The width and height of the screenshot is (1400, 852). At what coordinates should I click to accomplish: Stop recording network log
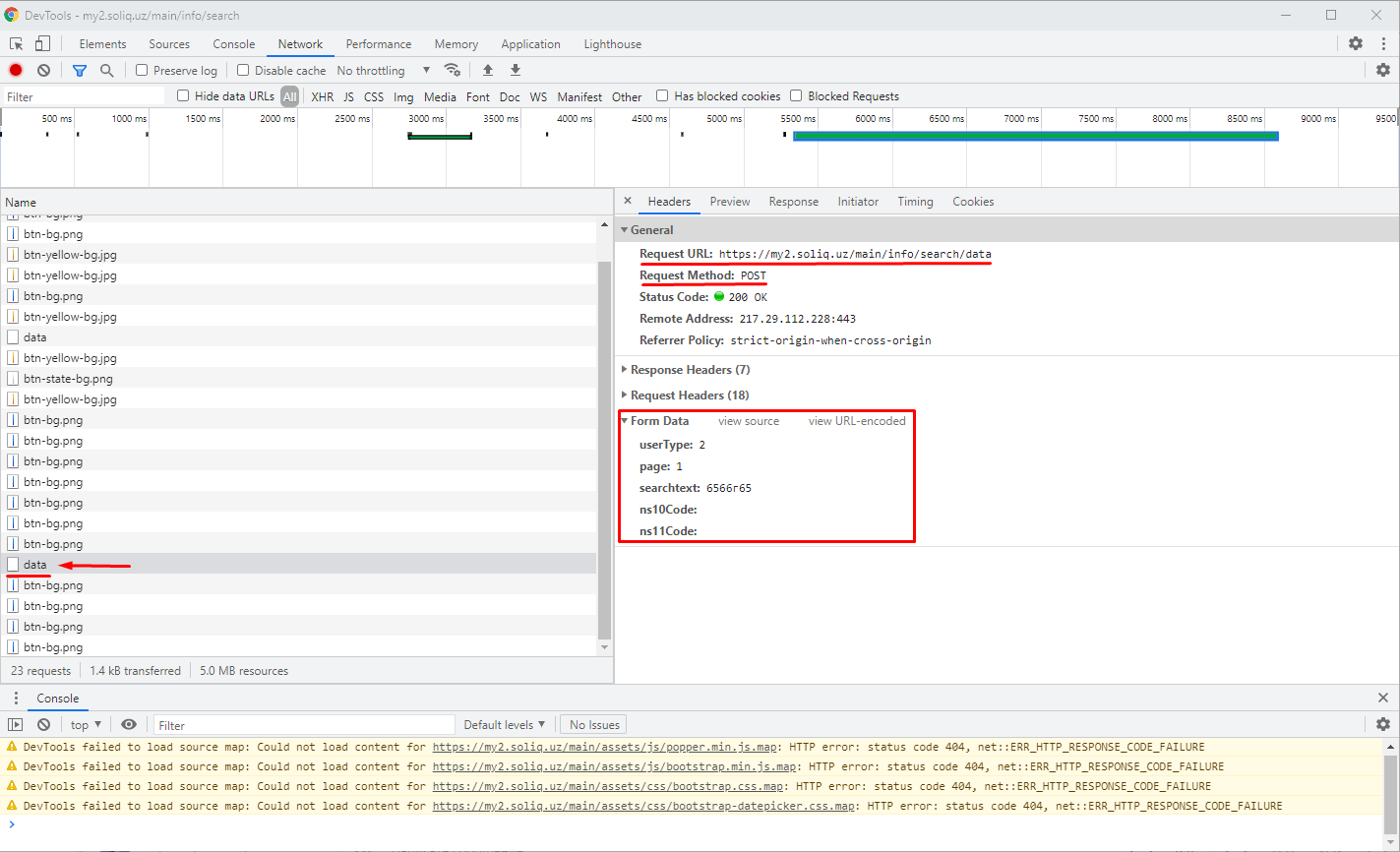(x=16, y=70)
